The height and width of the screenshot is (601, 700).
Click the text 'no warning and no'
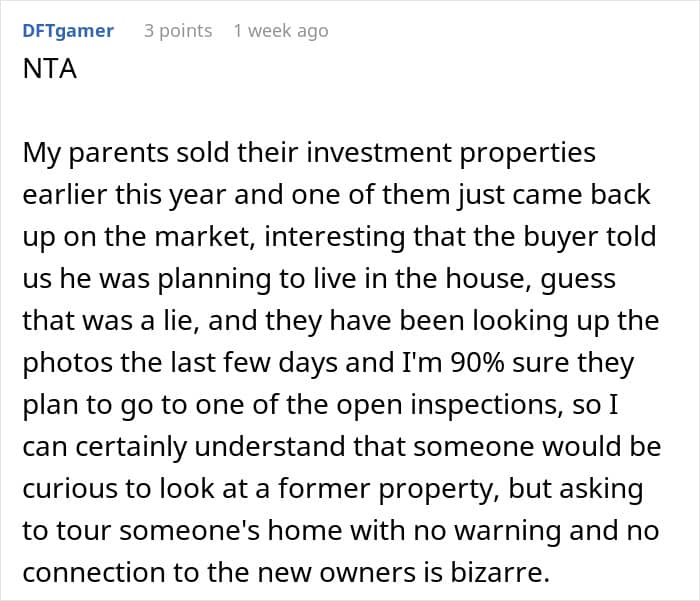536,531
